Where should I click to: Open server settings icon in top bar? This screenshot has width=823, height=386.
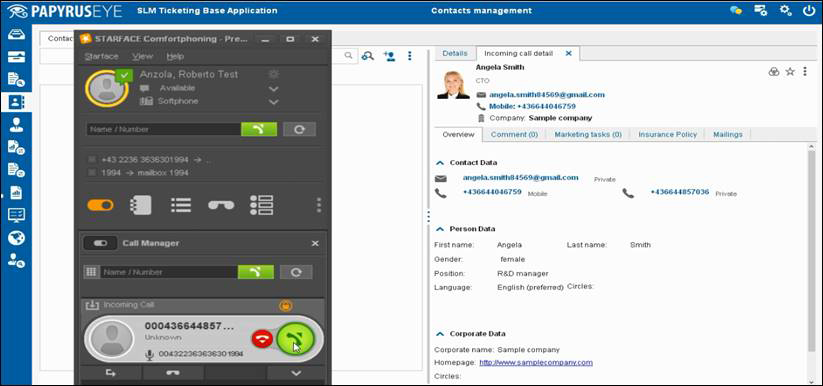761,11
